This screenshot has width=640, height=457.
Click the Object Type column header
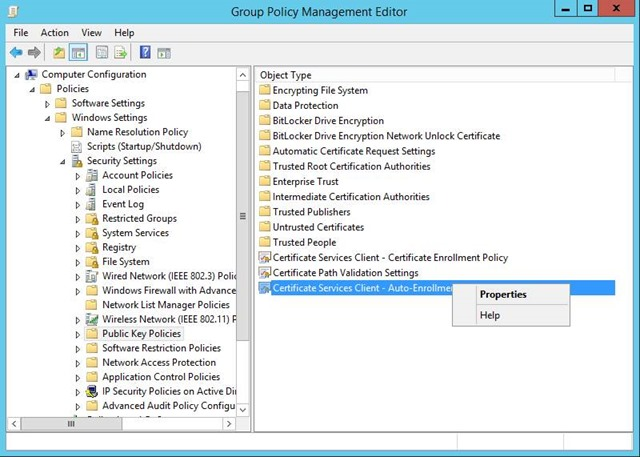(x=436, y=75)
